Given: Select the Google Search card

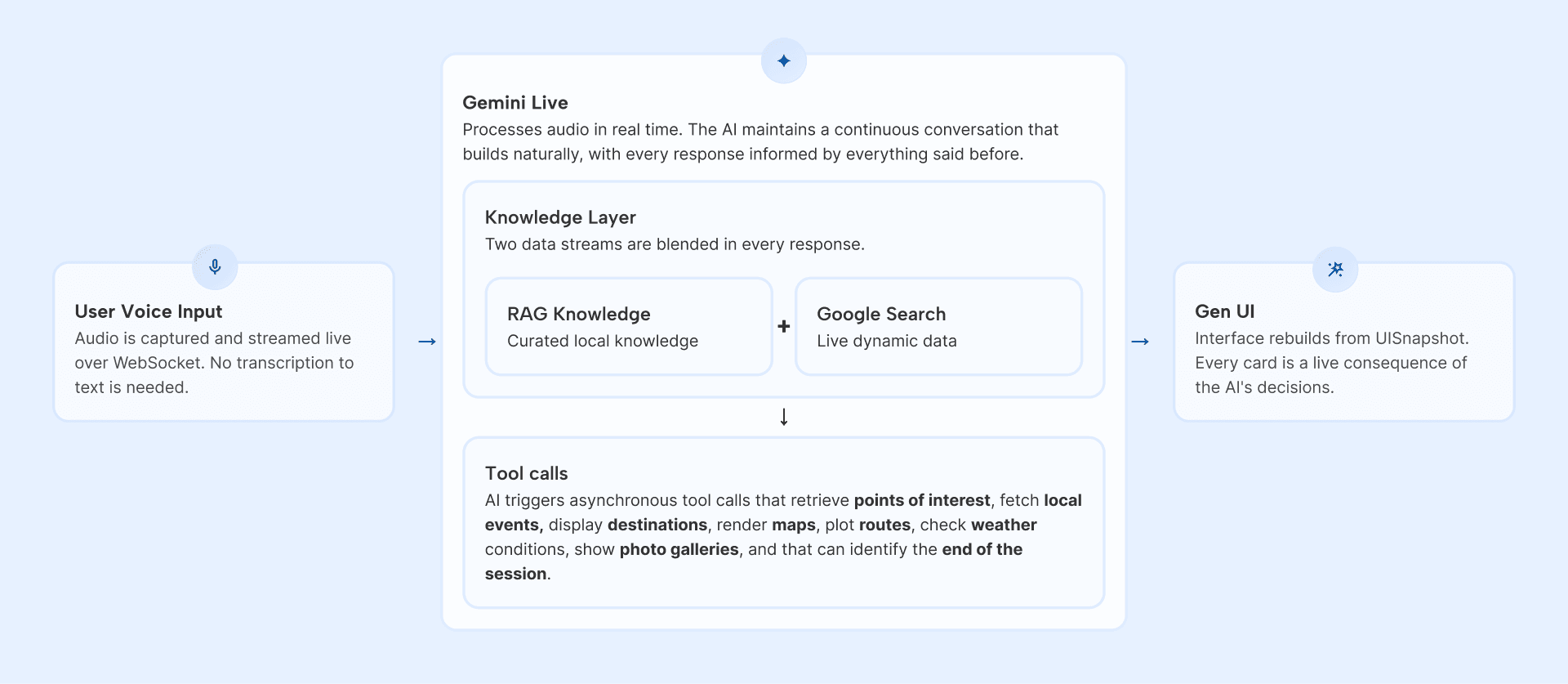Looking at the screenshot, I should point(938,326).
